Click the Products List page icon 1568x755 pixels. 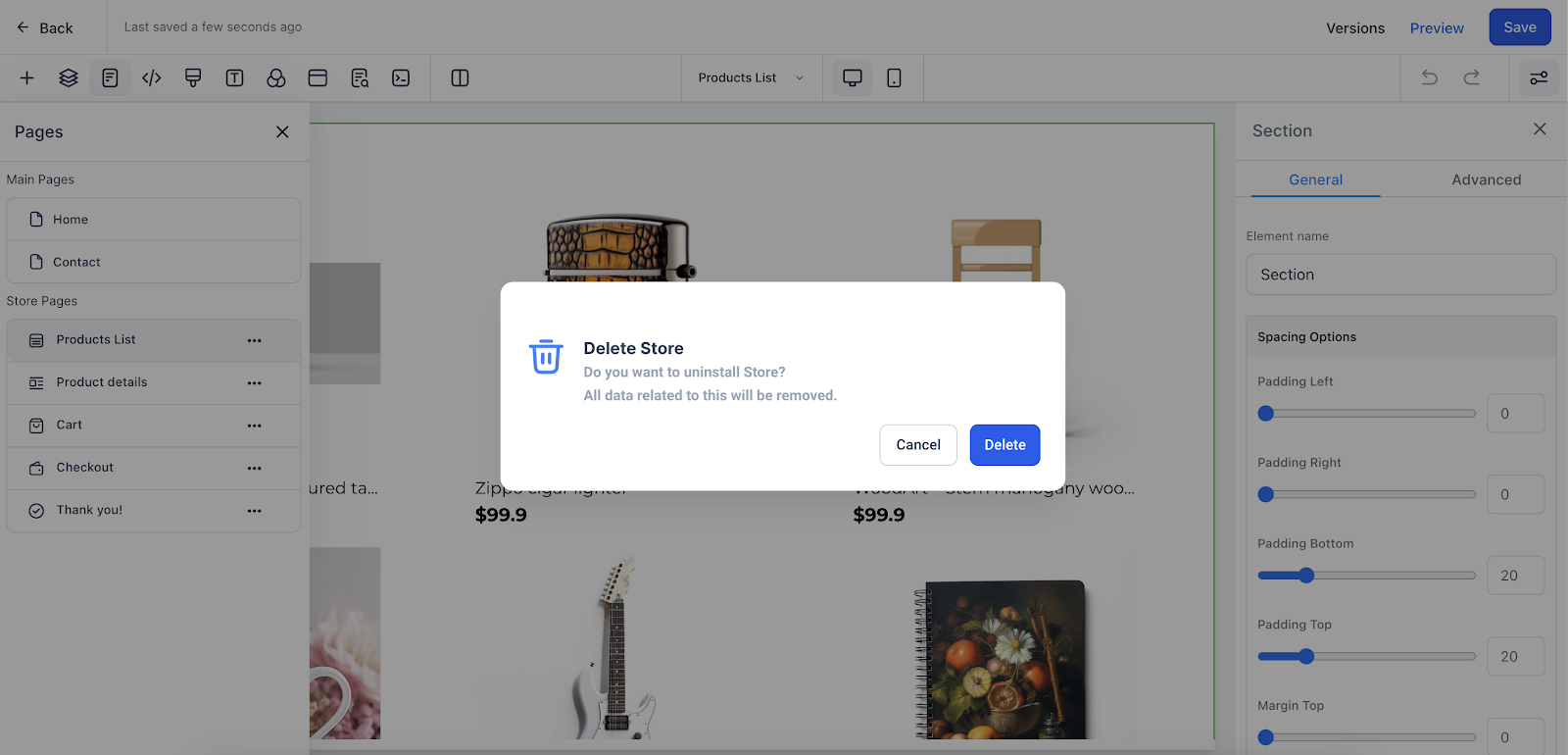pyautogui.click(x=36, y=340)
